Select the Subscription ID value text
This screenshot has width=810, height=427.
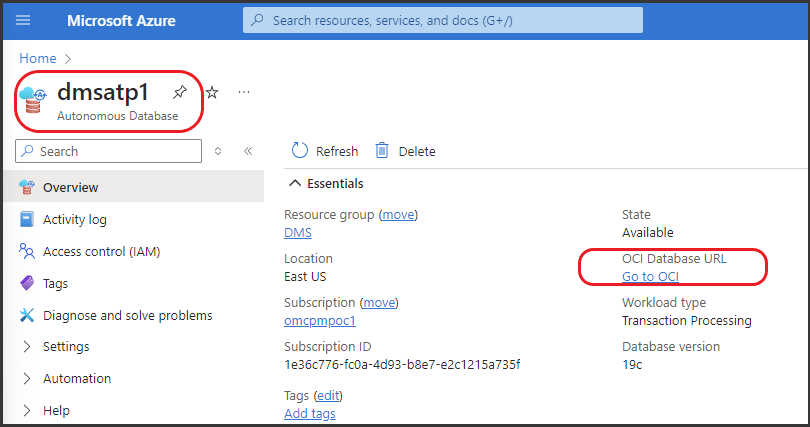tap(402, 365)
